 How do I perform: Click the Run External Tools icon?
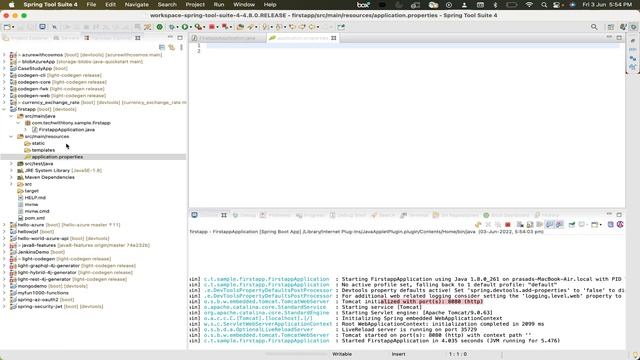tap(198, 27)
